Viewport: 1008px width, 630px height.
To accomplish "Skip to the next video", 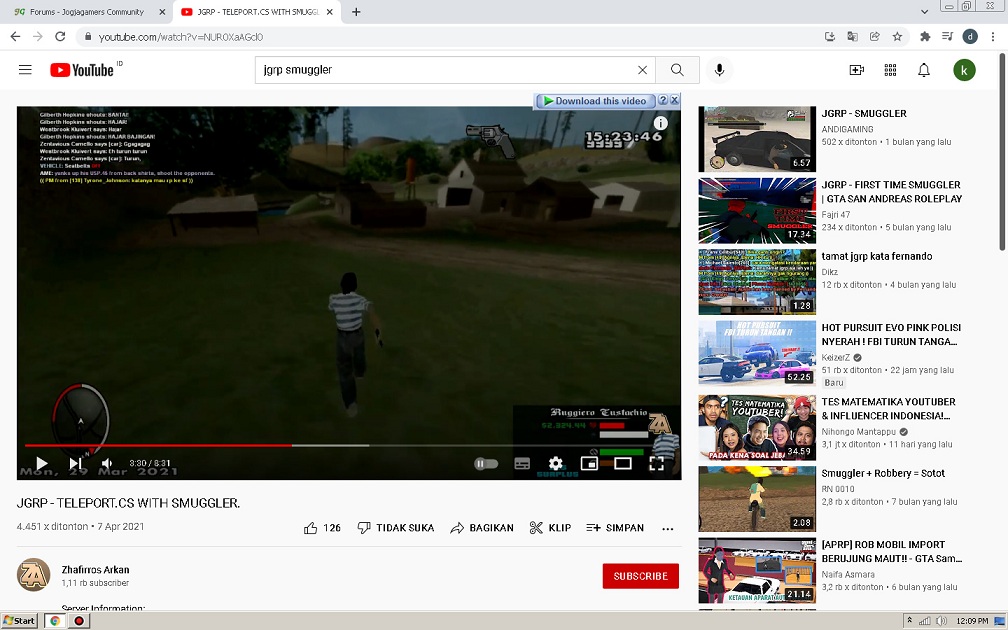I will click(x=75, y=464).
